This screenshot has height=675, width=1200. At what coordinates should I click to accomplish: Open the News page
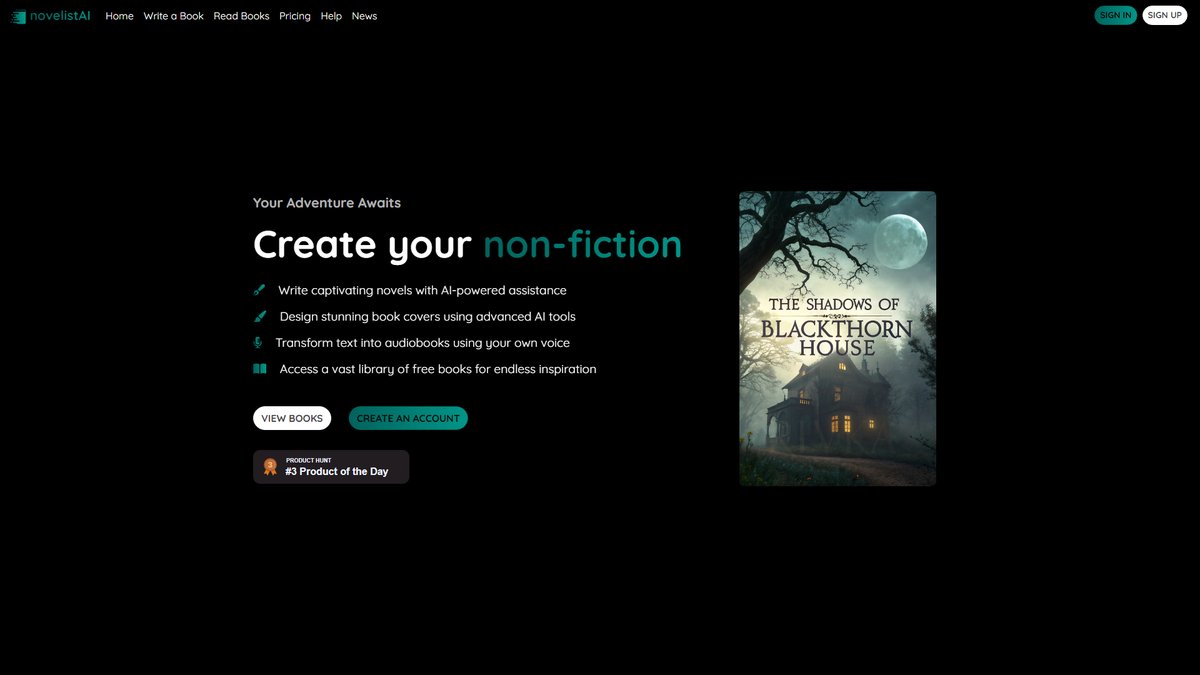(364, 16)
